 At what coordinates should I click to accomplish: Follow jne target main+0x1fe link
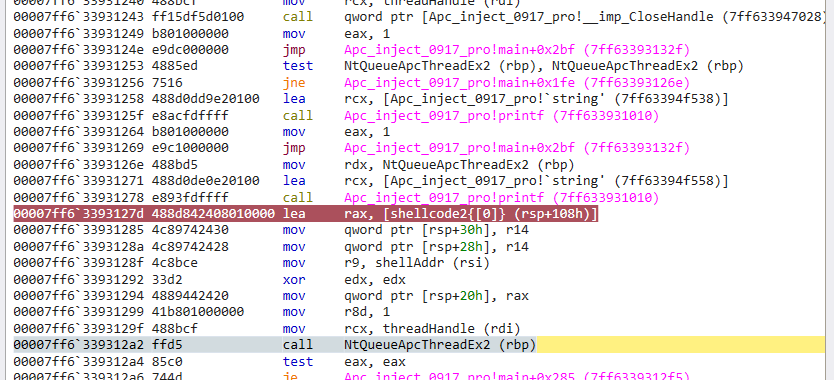517,83
